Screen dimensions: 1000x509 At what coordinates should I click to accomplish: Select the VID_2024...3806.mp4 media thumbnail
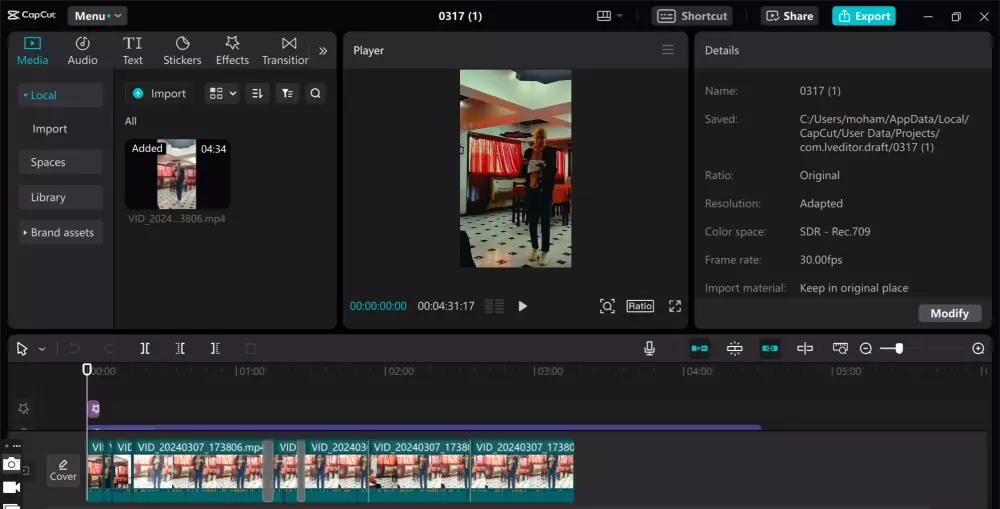click(x=177, y=174)
